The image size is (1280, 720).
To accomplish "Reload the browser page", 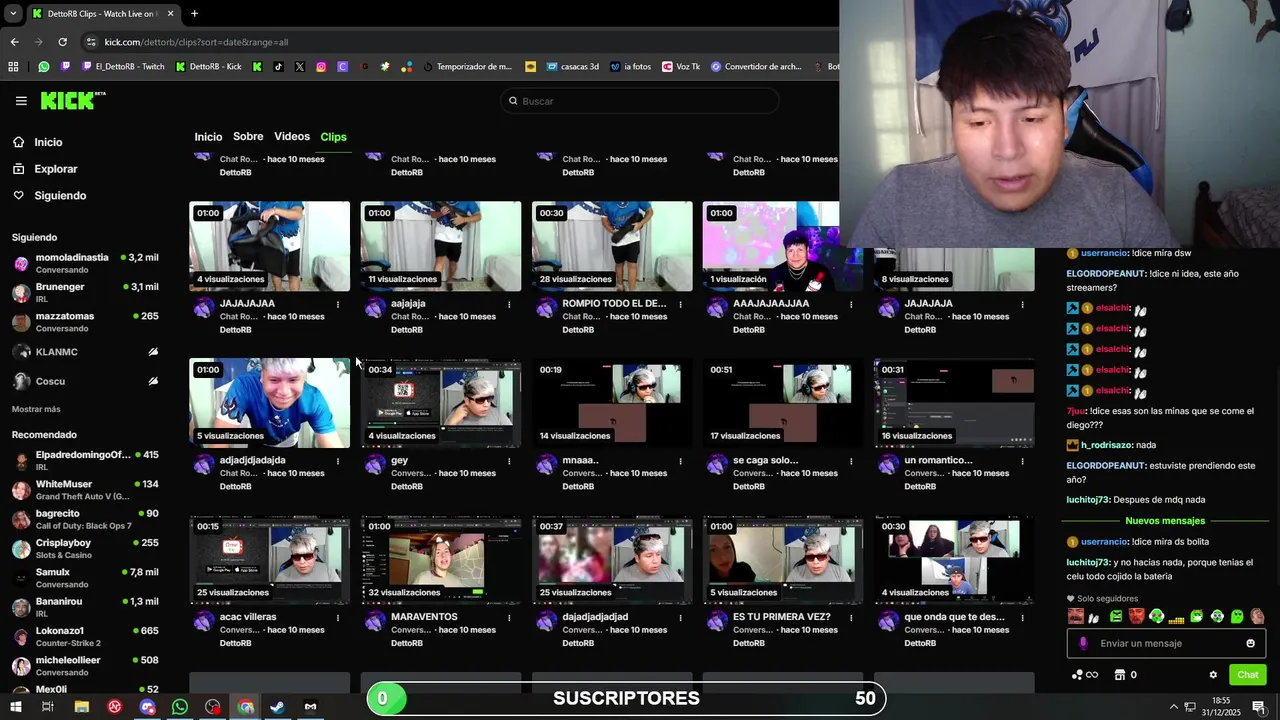I will pos(62,42).
